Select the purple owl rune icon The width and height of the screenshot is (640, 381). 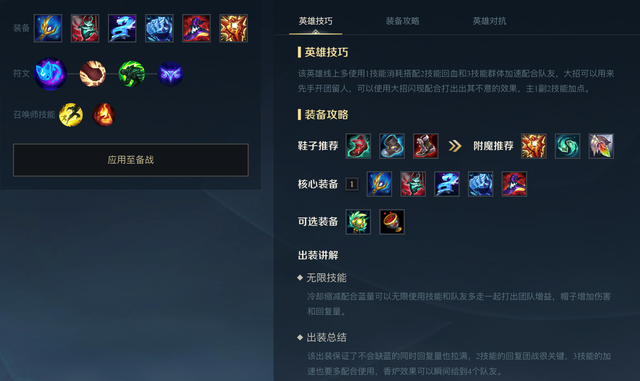point(170,74)
